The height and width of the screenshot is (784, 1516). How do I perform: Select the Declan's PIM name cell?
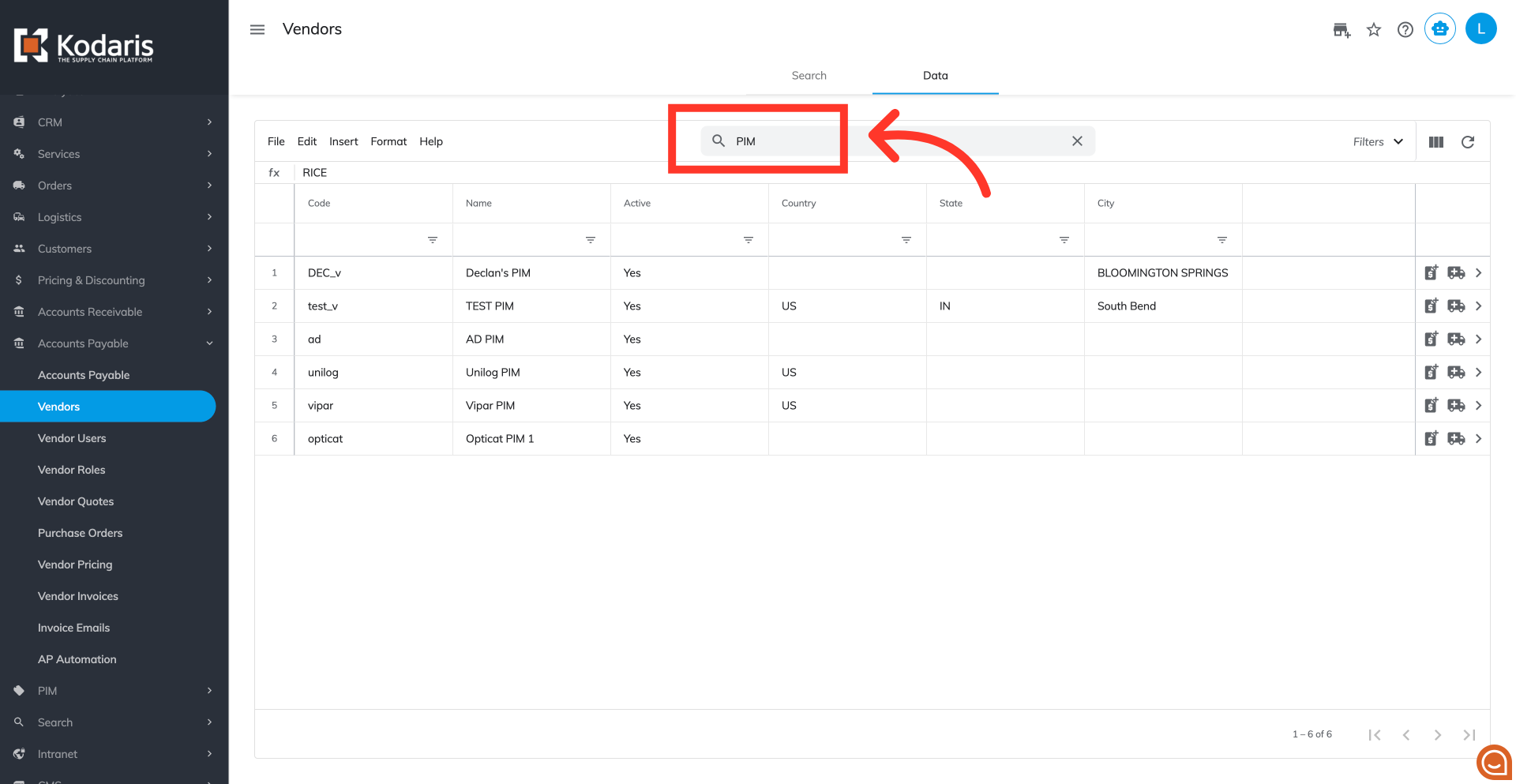531,273
